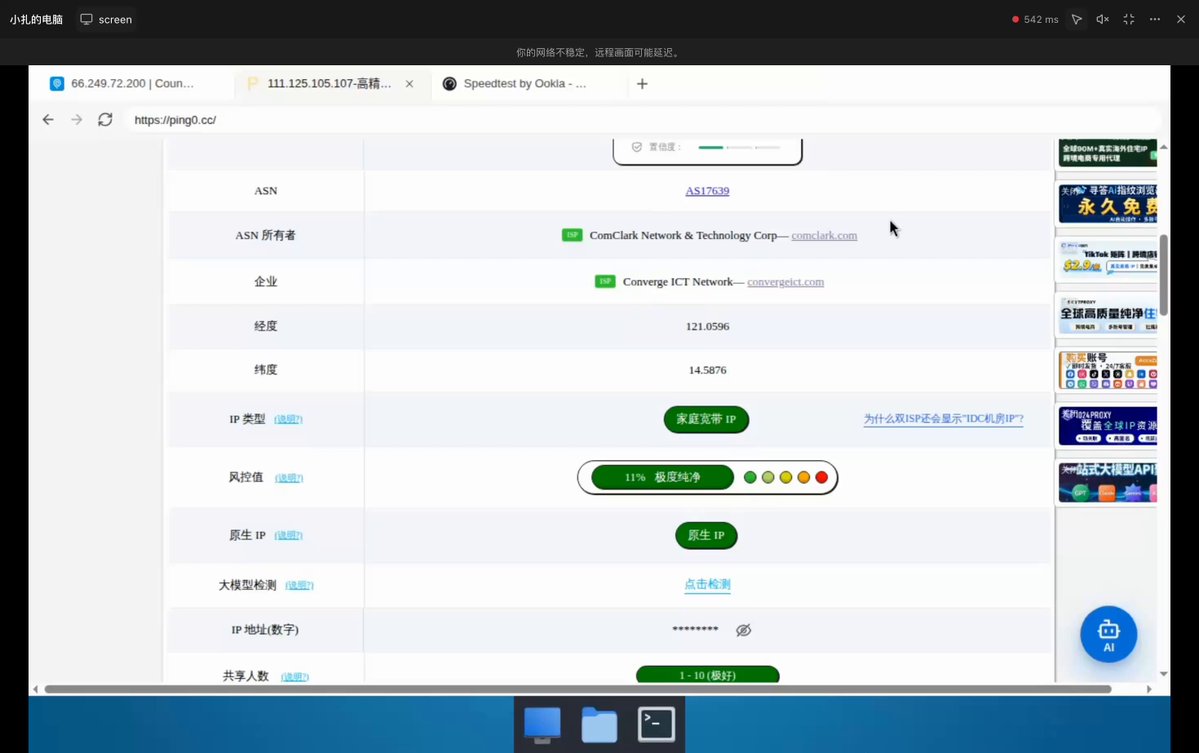Exit fullscreen in remote session toolbar
Screen dimensions: 1199x753
pyautogui.click(x=1129, y=19)
